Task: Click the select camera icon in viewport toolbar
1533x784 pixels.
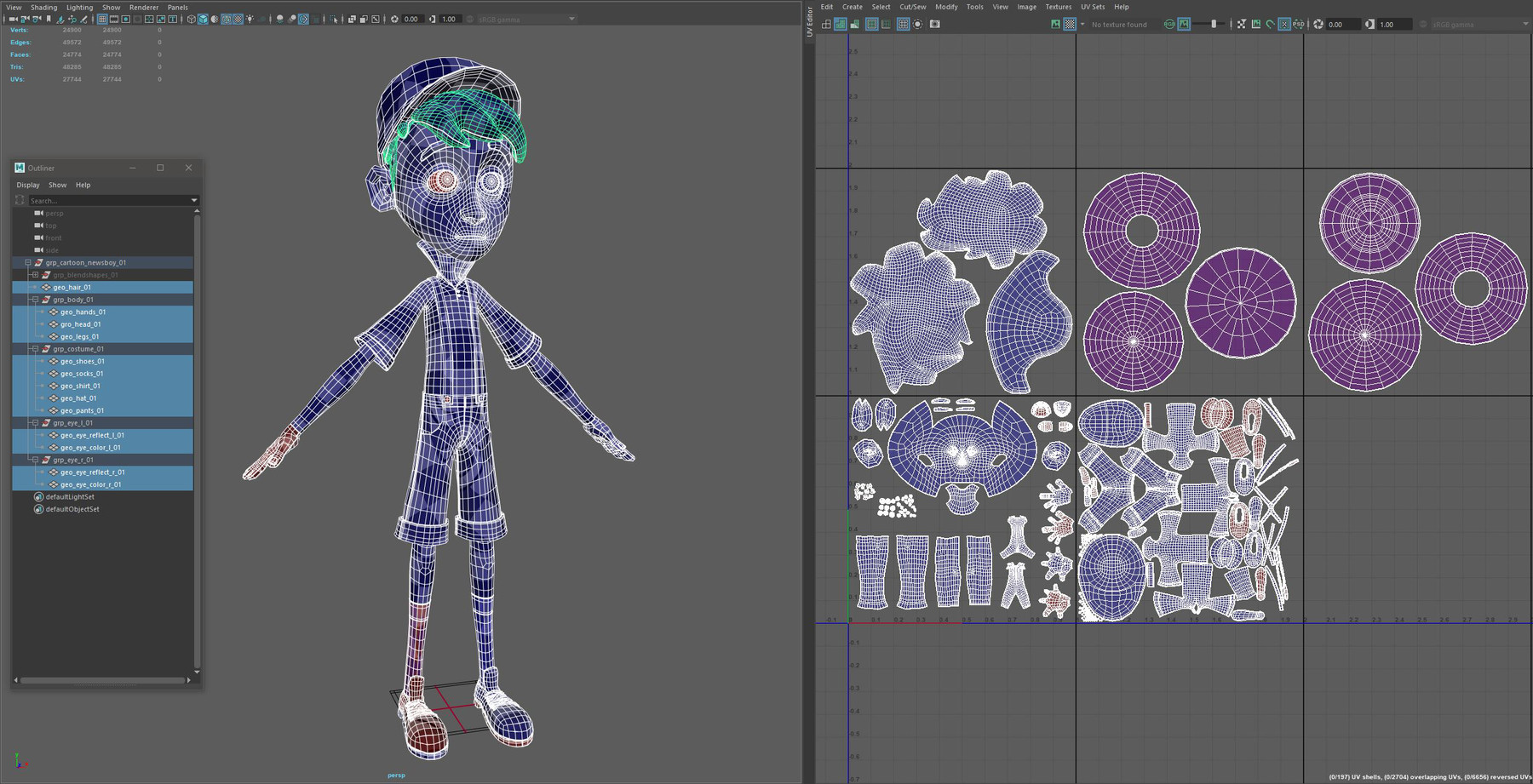Action: point(13,19)
